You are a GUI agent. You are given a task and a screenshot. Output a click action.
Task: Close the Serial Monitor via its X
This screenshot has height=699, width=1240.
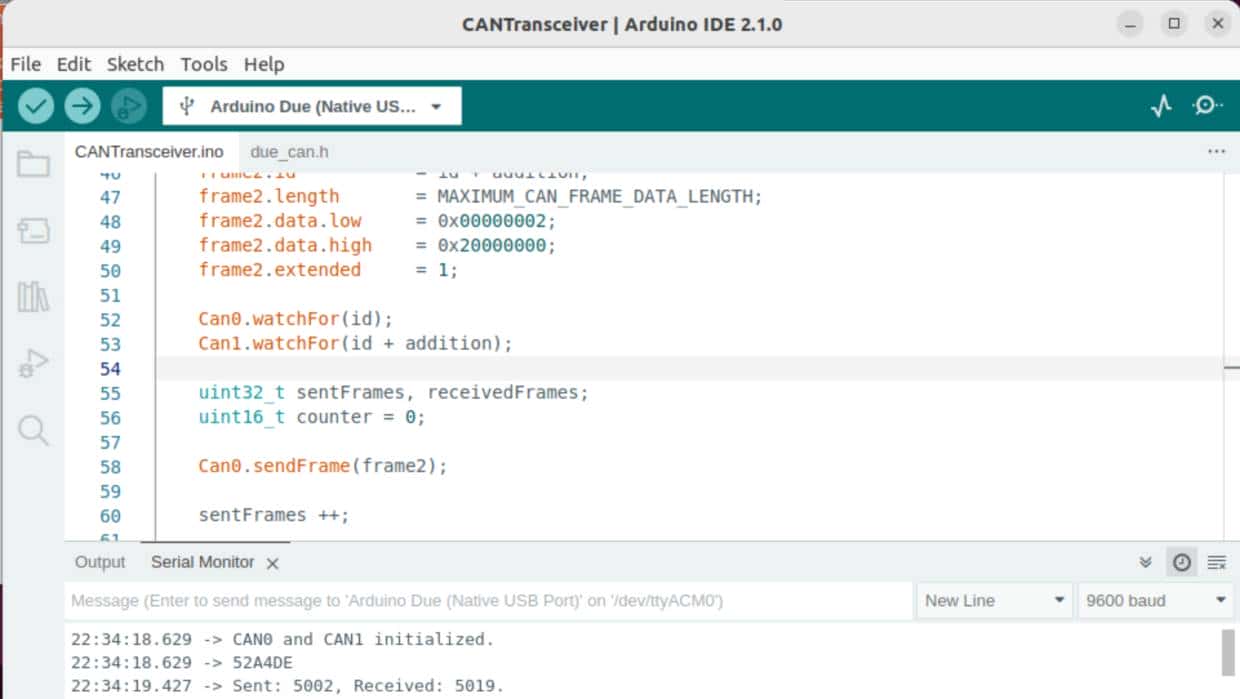point(273,562)
